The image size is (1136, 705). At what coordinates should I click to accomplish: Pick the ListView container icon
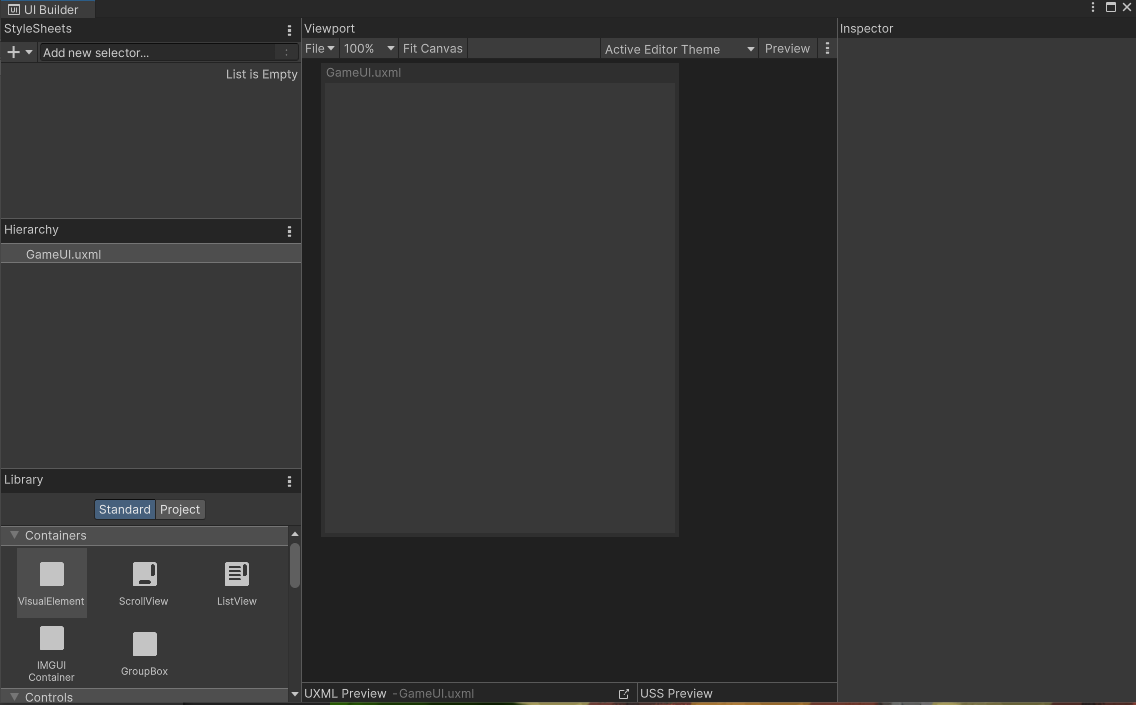click(237, 575)
